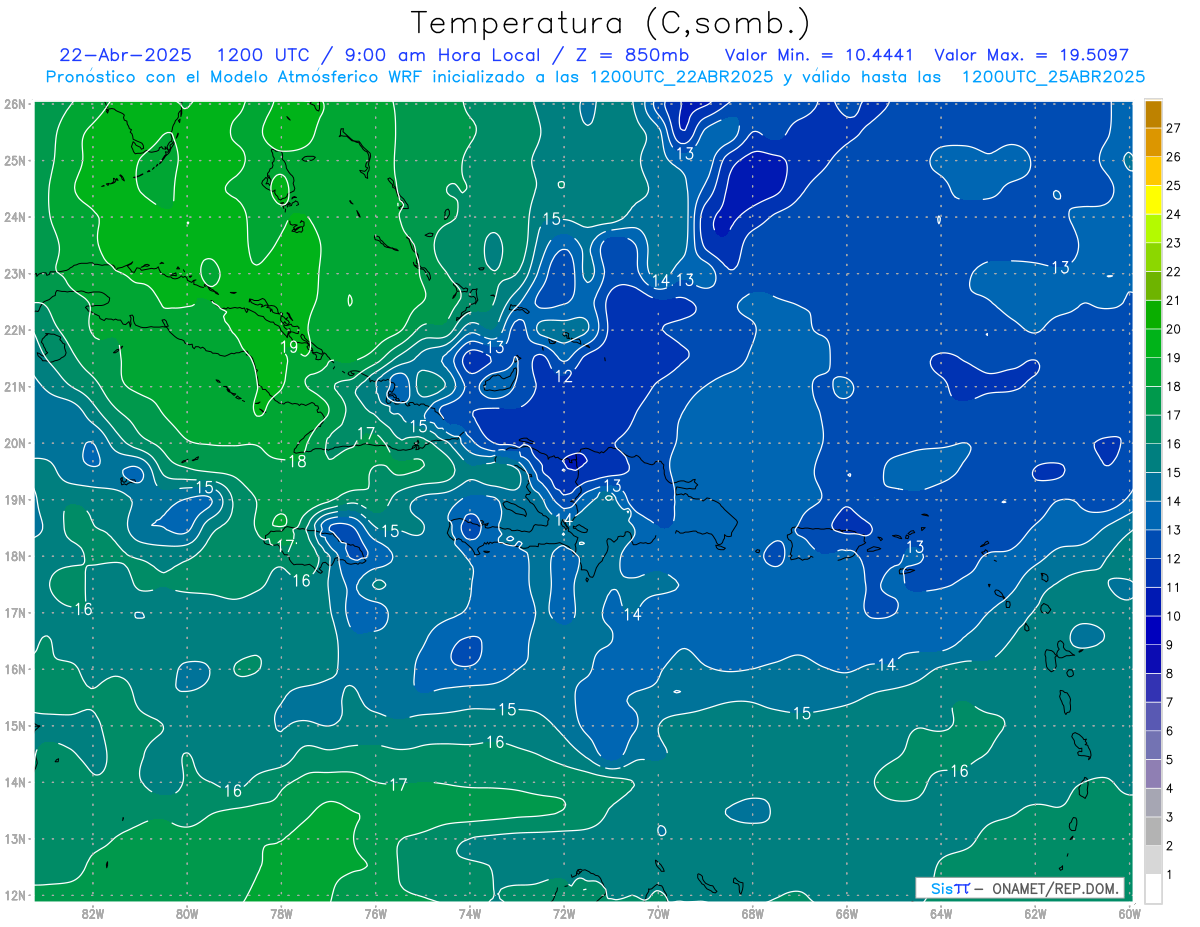The width and height of the screenshot is (1200, 927).
Task: Click the color scale label "27"
Action: [1173, 128]
